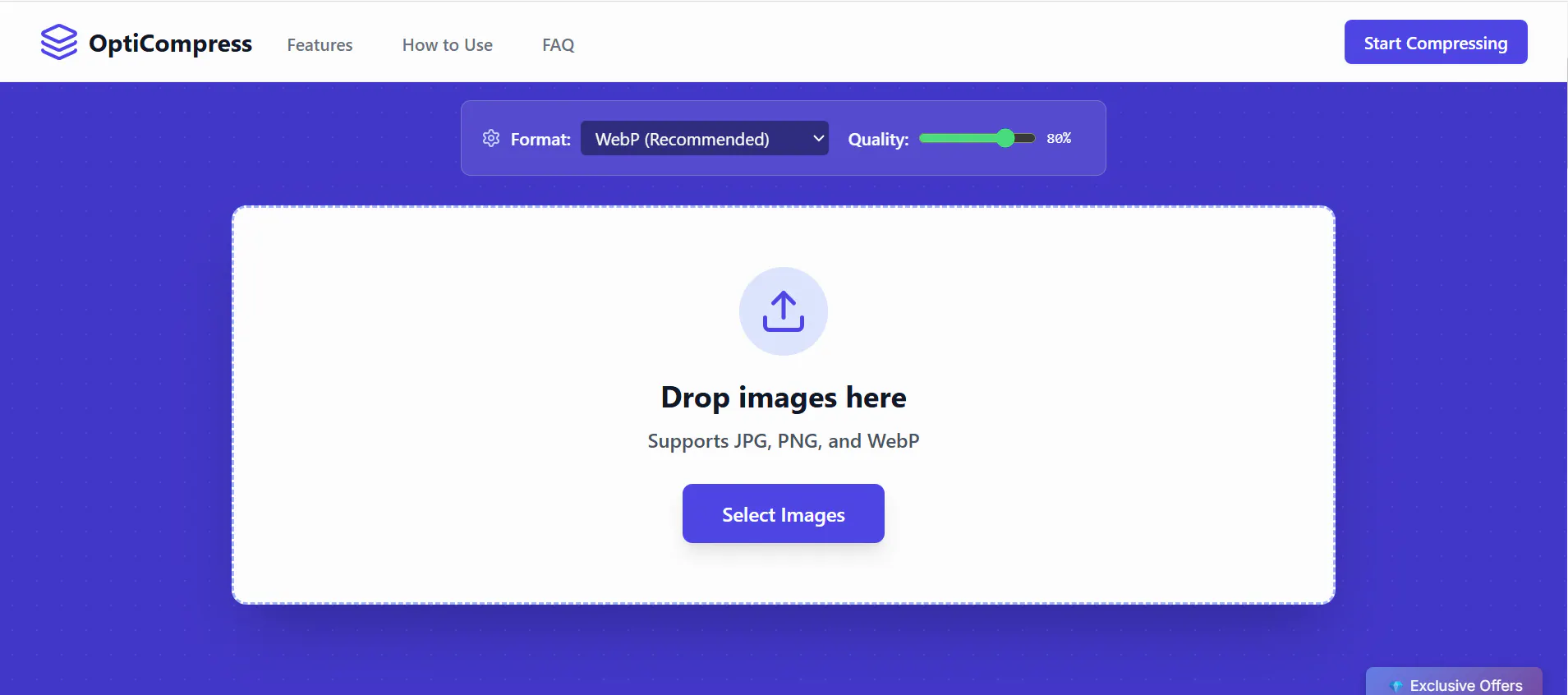Click the settings gear icon beside Format

(491, 138)
